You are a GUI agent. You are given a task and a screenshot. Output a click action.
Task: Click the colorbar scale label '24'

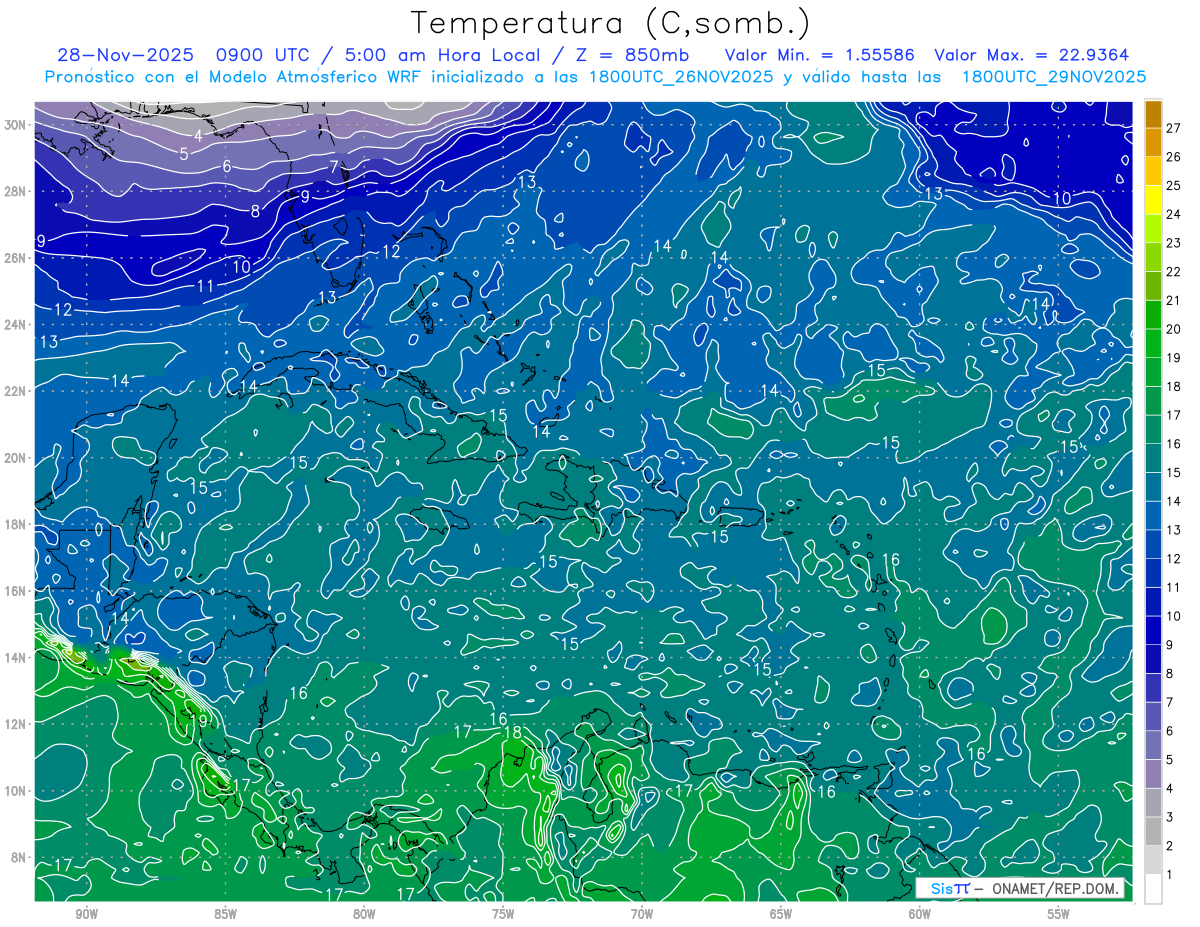point(1174,214)
